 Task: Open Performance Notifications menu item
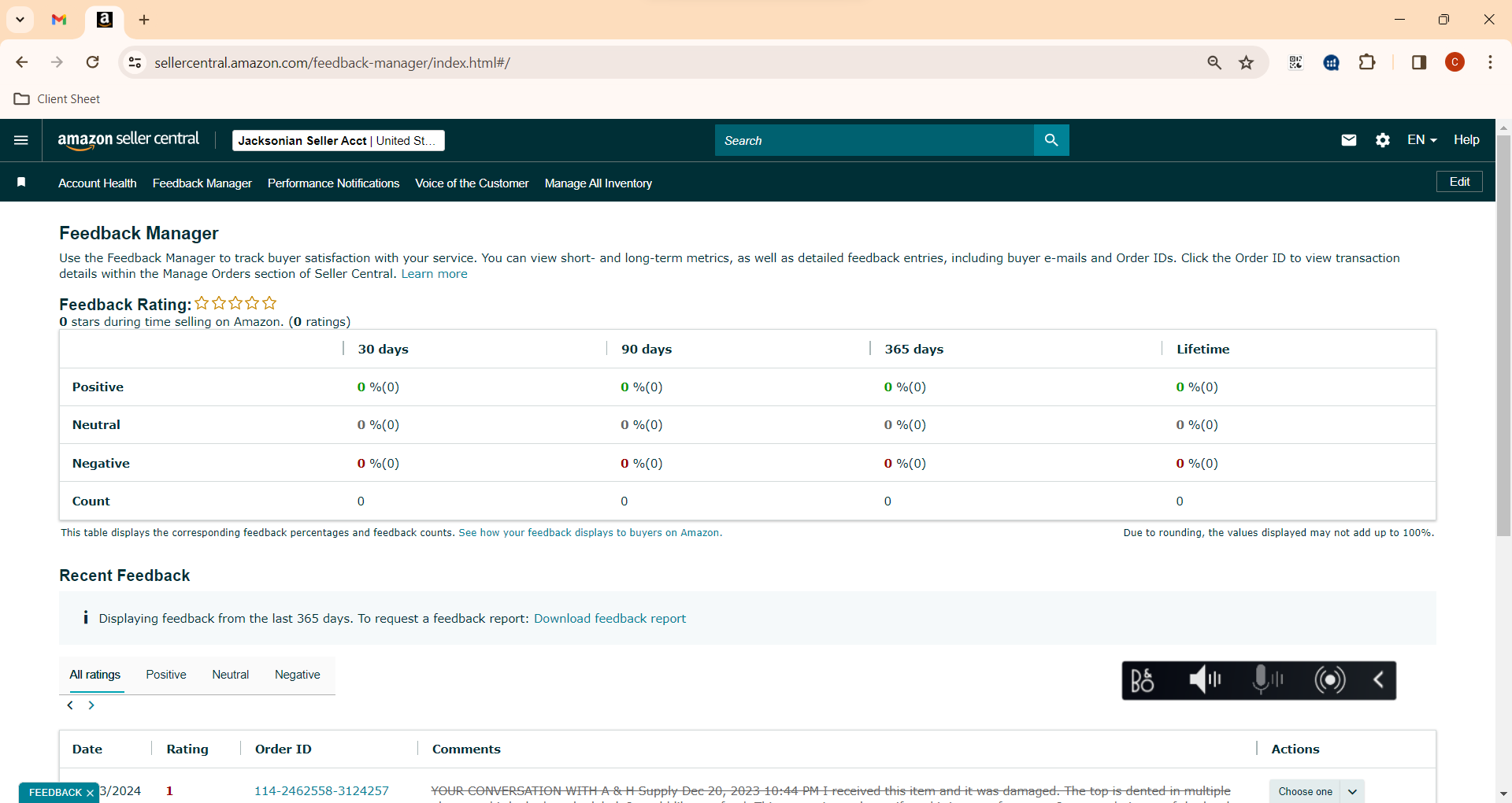pos(333,183)
